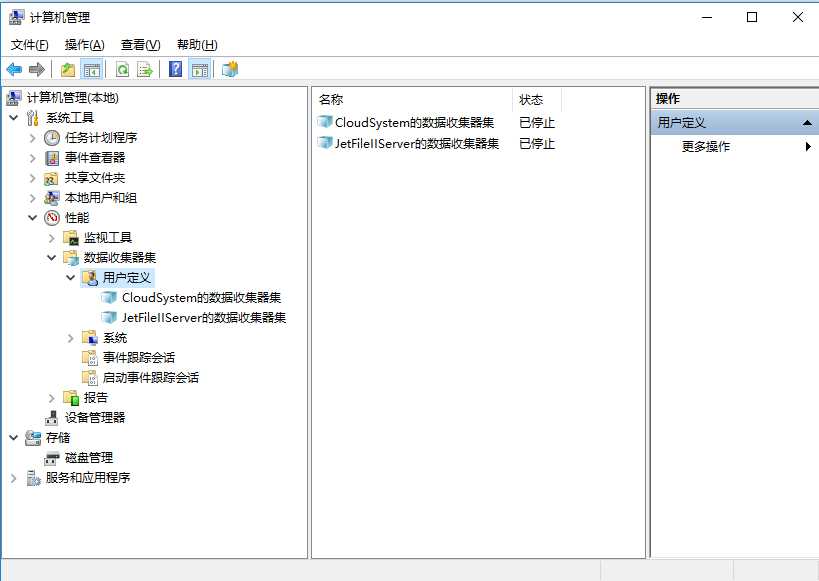
Task: Click the 事件跟踪会话 icon in tree
Action: point(90,358)
